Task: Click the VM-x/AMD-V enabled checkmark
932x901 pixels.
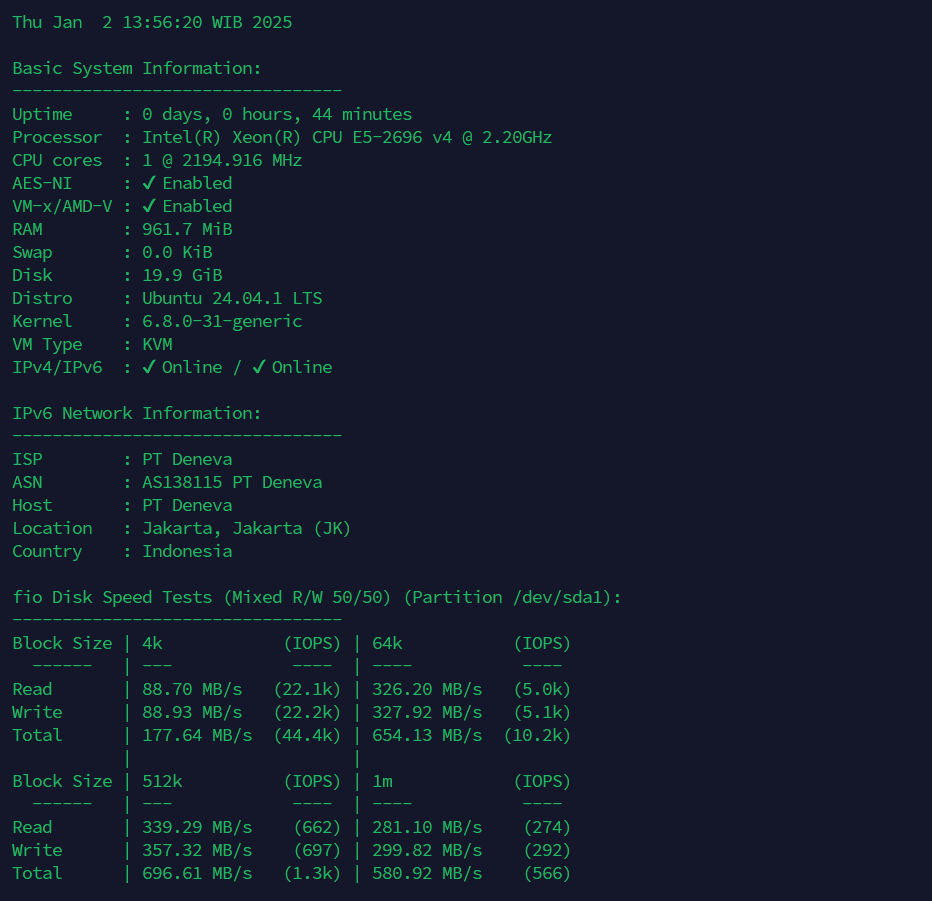Action: [150, 206]
